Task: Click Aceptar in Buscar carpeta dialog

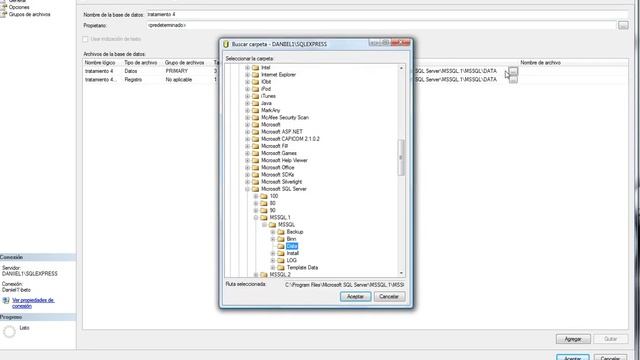Action: pos(355,297)
